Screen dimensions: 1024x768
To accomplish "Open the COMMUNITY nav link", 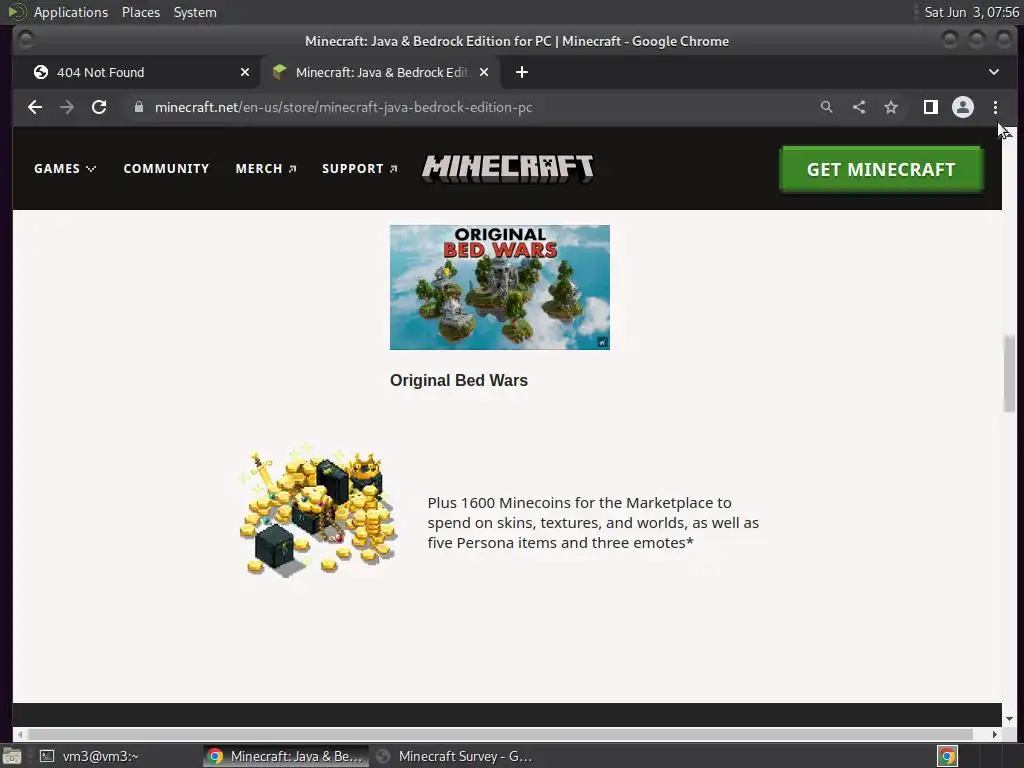I will click(x=167, y=168).
